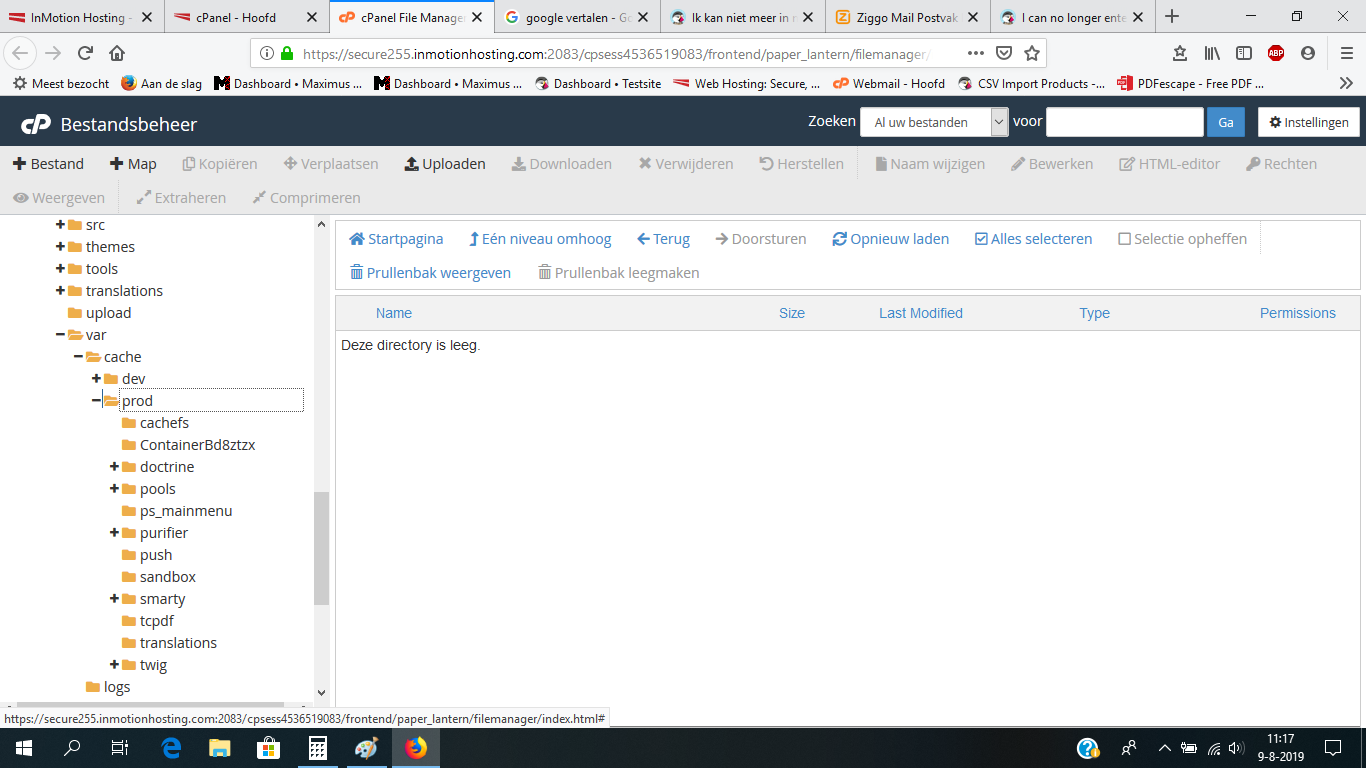Viewport: 1366px width, 768px height.
Task: Sort by Size column header
Action: click(x=792, y=313)
